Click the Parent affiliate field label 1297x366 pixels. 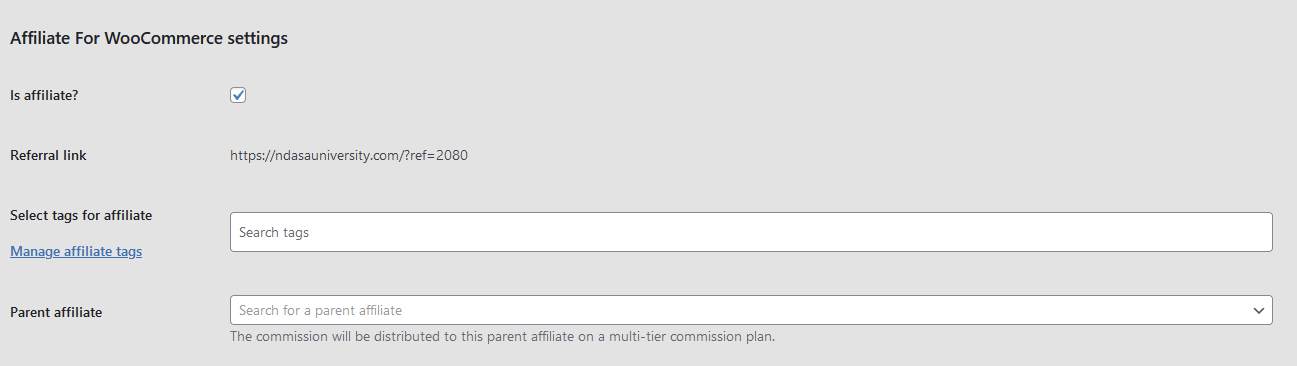56,312
